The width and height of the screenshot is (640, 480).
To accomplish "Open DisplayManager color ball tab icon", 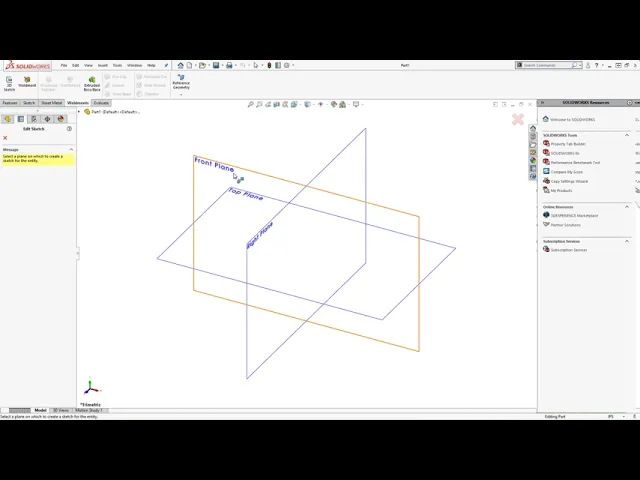I will click(61, 119).
